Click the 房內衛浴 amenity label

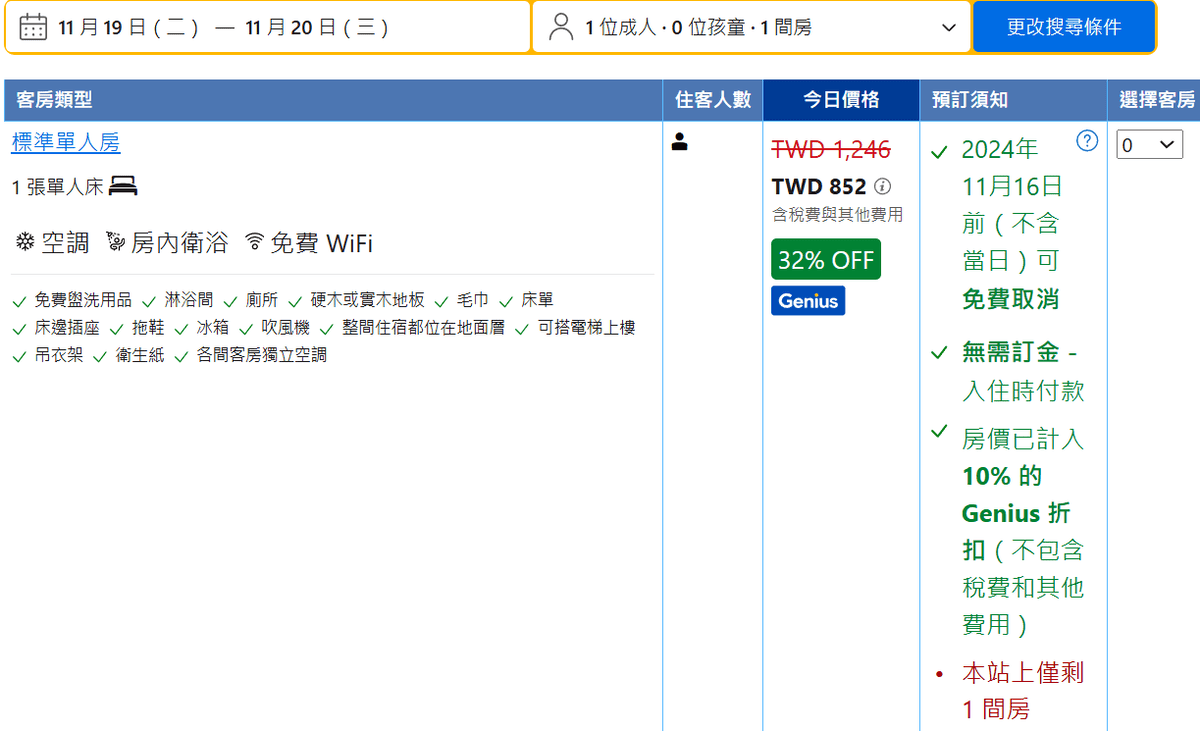pos(180,243)
